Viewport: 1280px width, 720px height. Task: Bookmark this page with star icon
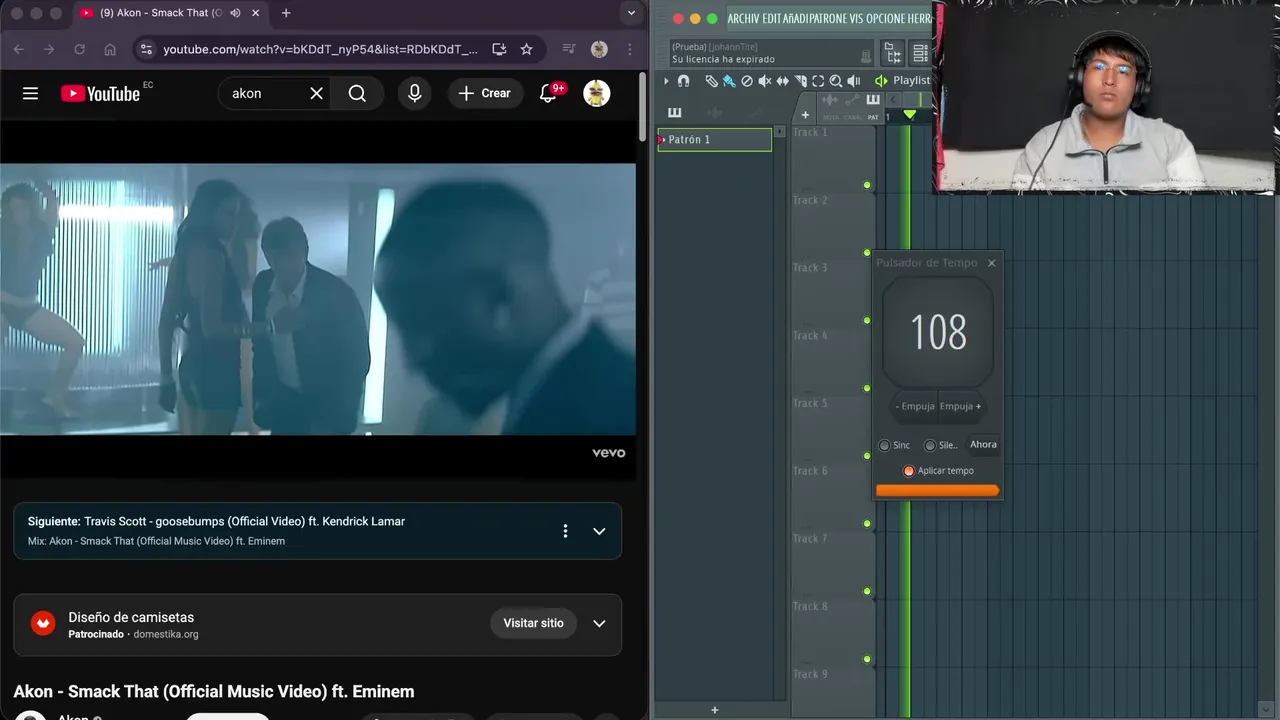pos(526,49)
